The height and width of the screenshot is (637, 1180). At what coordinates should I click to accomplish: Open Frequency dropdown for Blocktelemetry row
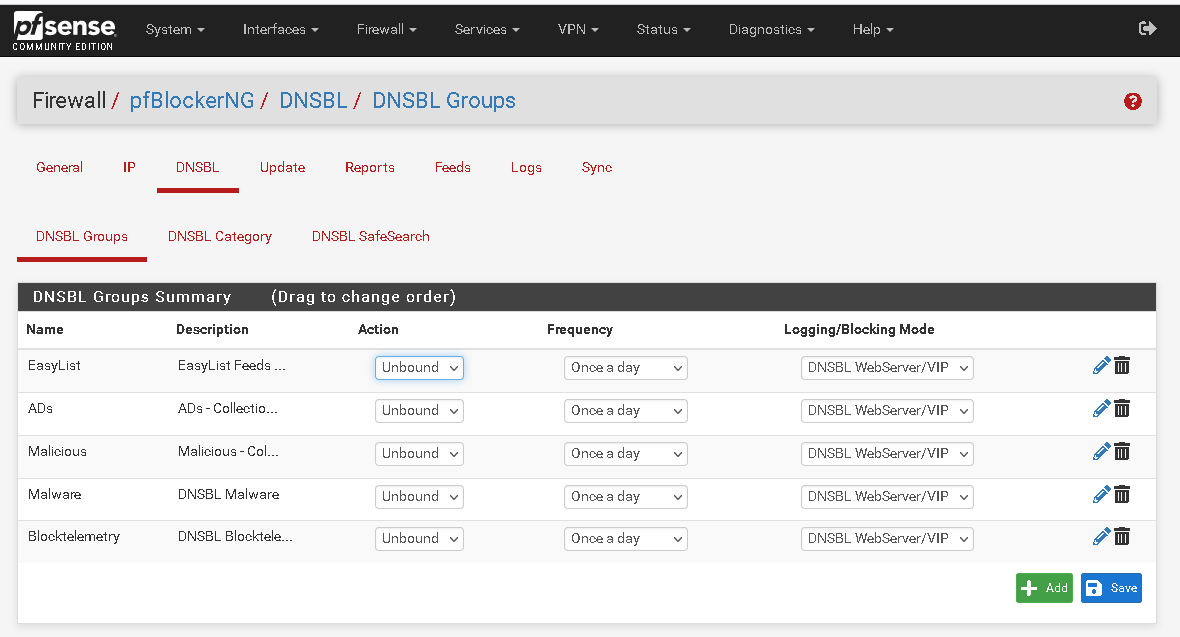(x=625, y=538)
